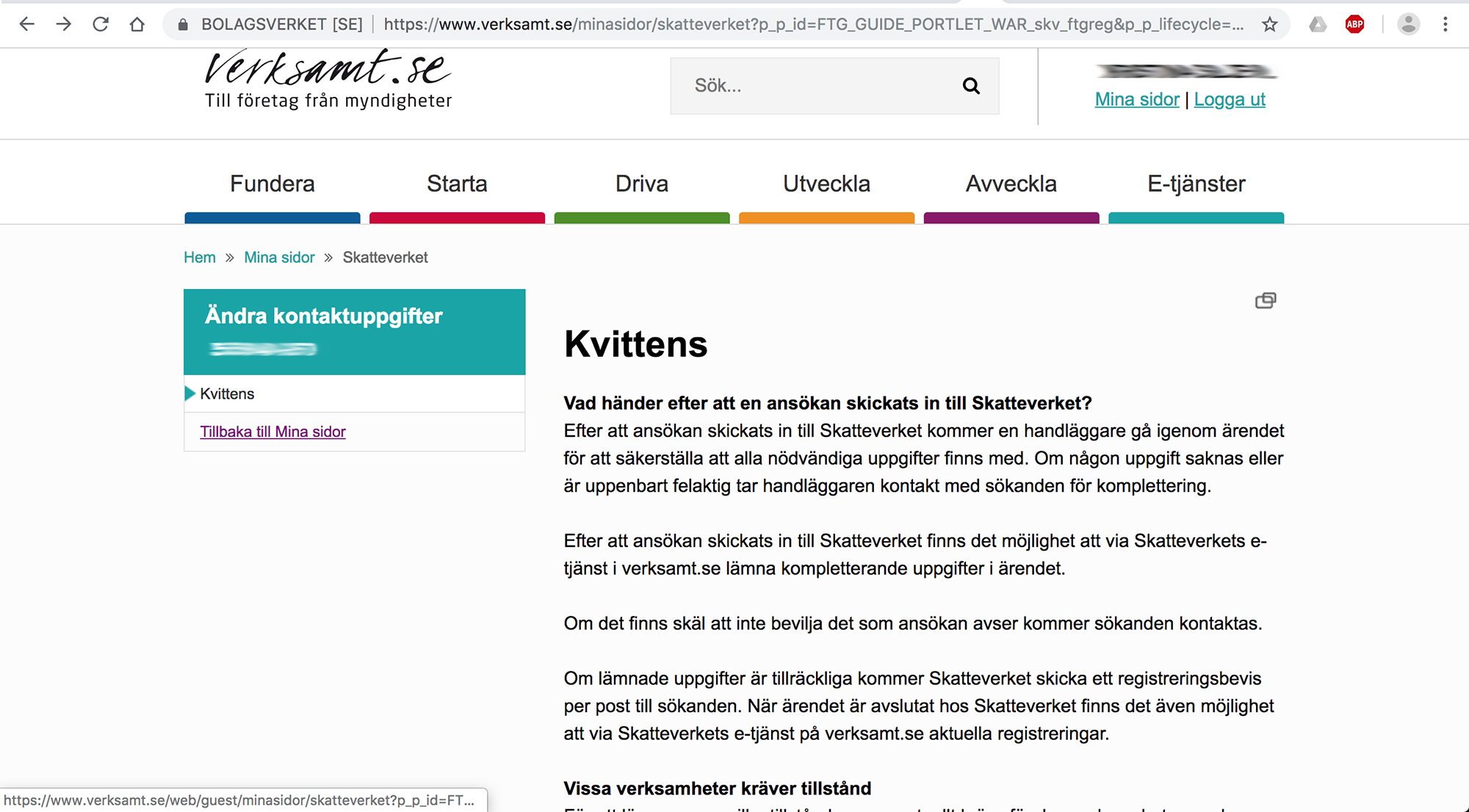Click the verksamt.se logo

[328, 79]
